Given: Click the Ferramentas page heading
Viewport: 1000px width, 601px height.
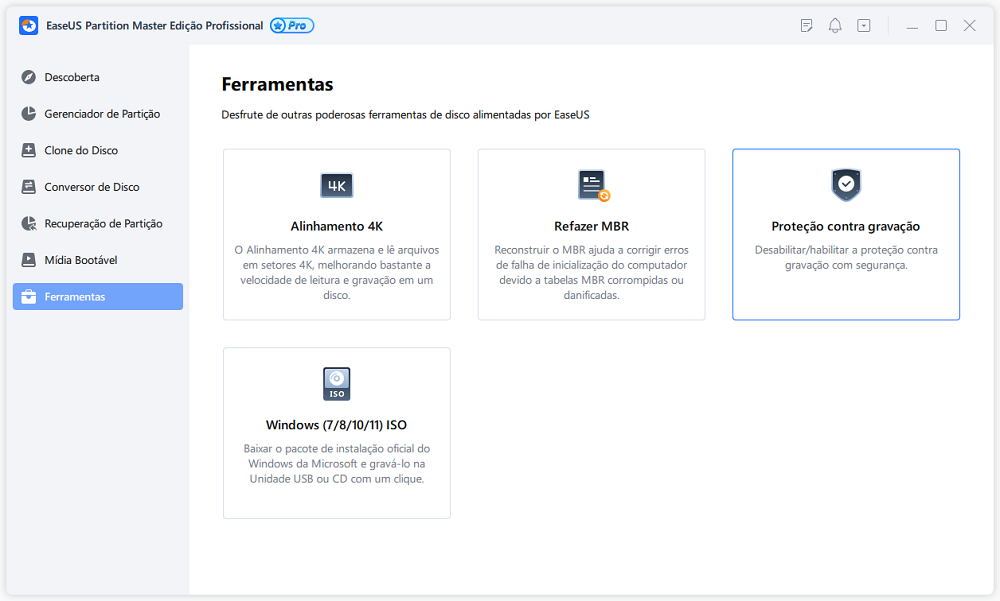Looking at the screenshot, I should [277, 84].
